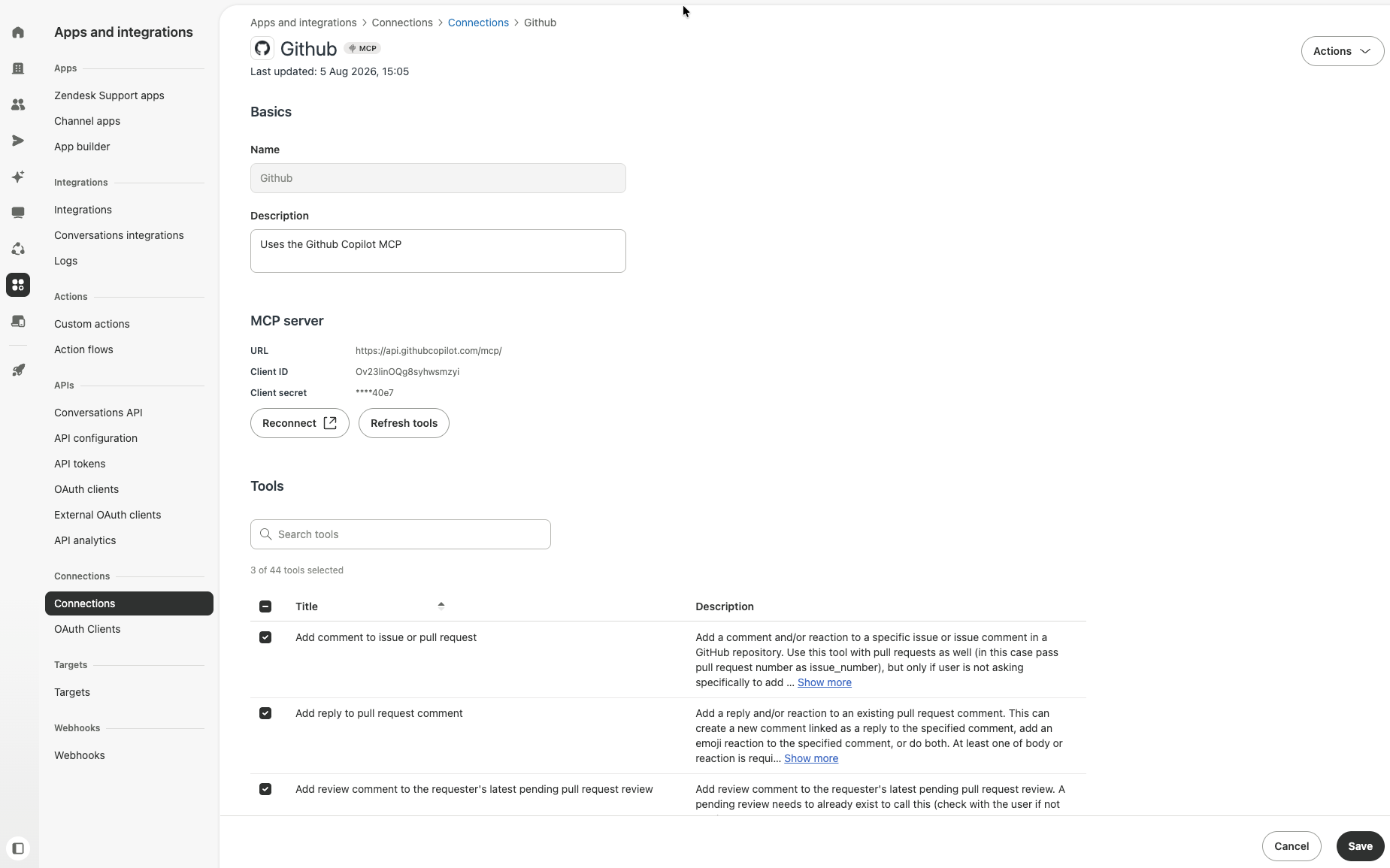Click the organization building icon in rail
The image size is (1390, 868).
18,68
